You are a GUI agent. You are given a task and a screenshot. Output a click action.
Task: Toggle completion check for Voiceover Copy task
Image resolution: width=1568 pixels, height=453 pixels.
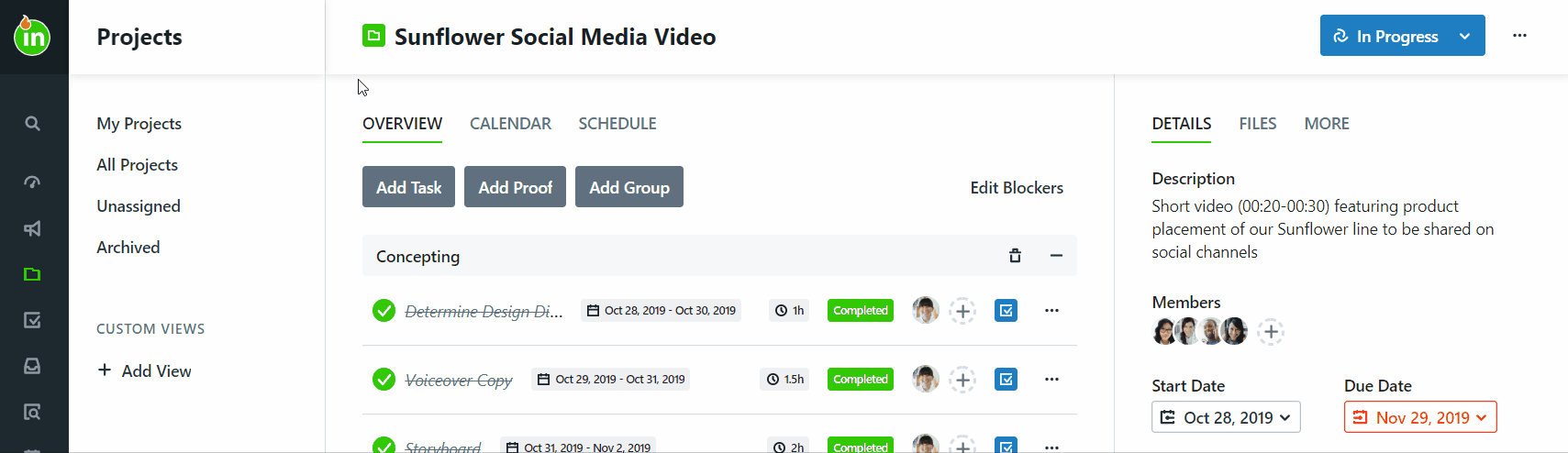coord(384,380)
